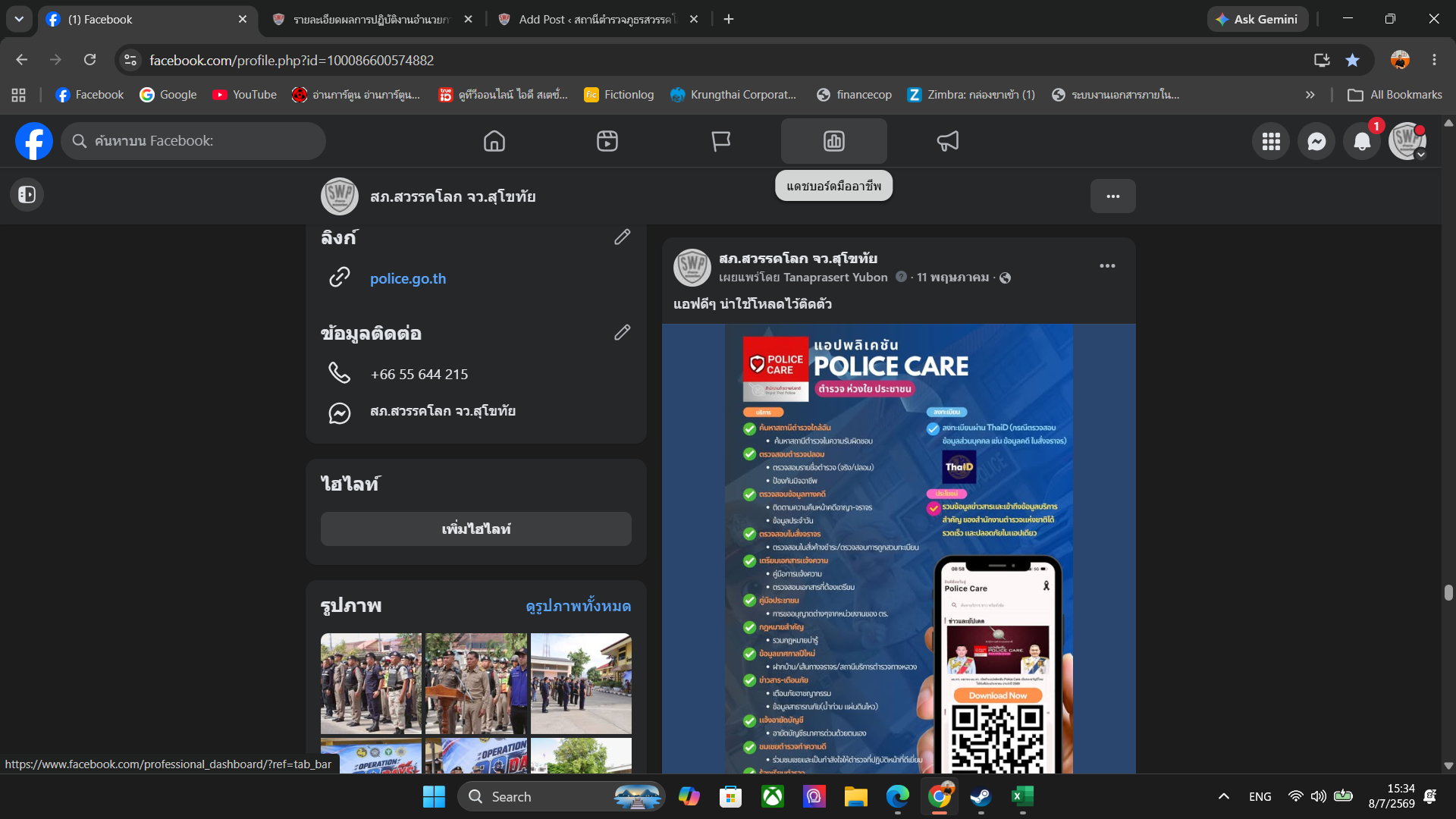The height and width of the screenshot is (819, 1456).
Task: Open YouTube bookmark
Action: click(244, 95)
